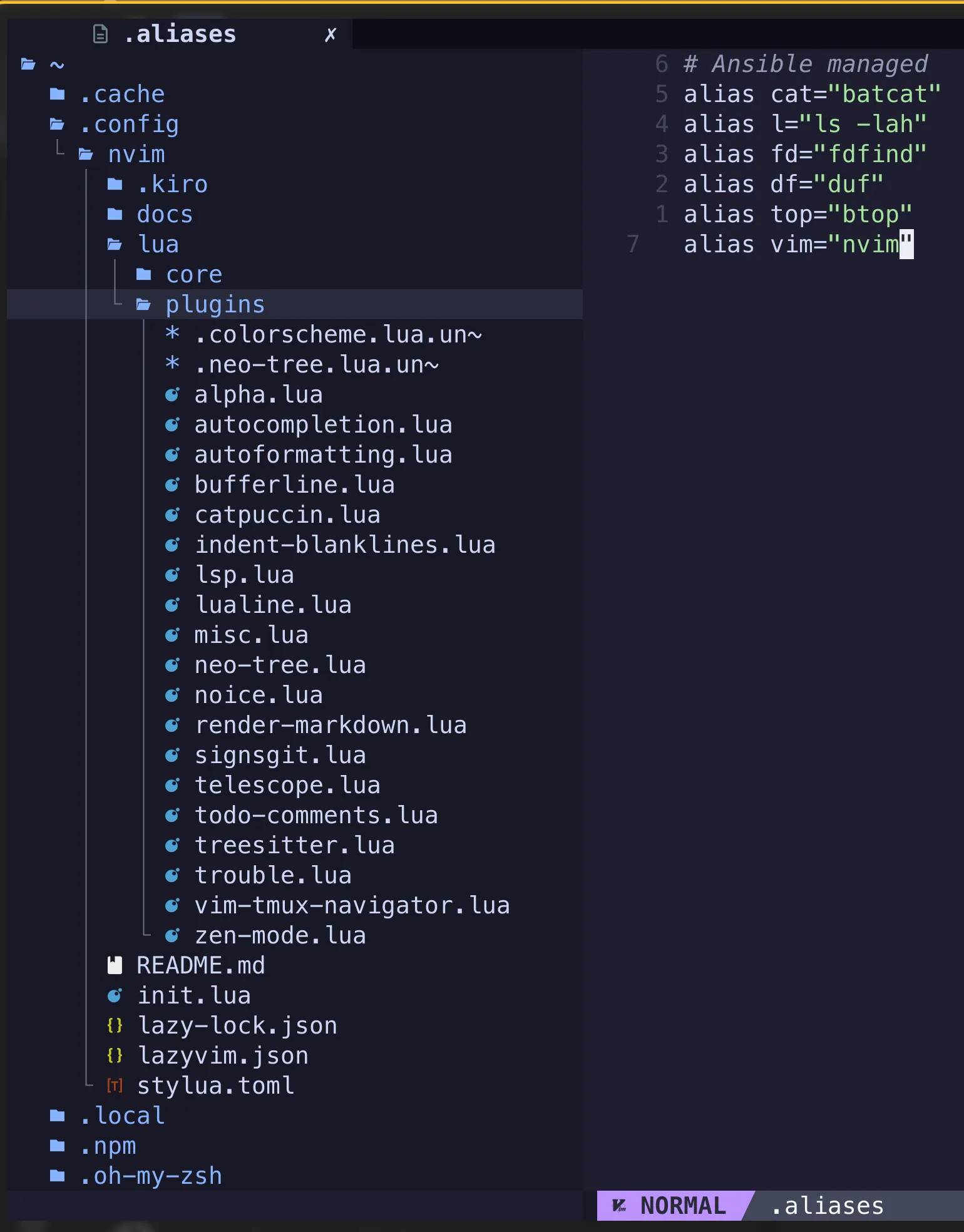Click the JSON braces icon for lazy-lock.json
This screenshot has width=964, height=1232.
(x=115, y=1025)
